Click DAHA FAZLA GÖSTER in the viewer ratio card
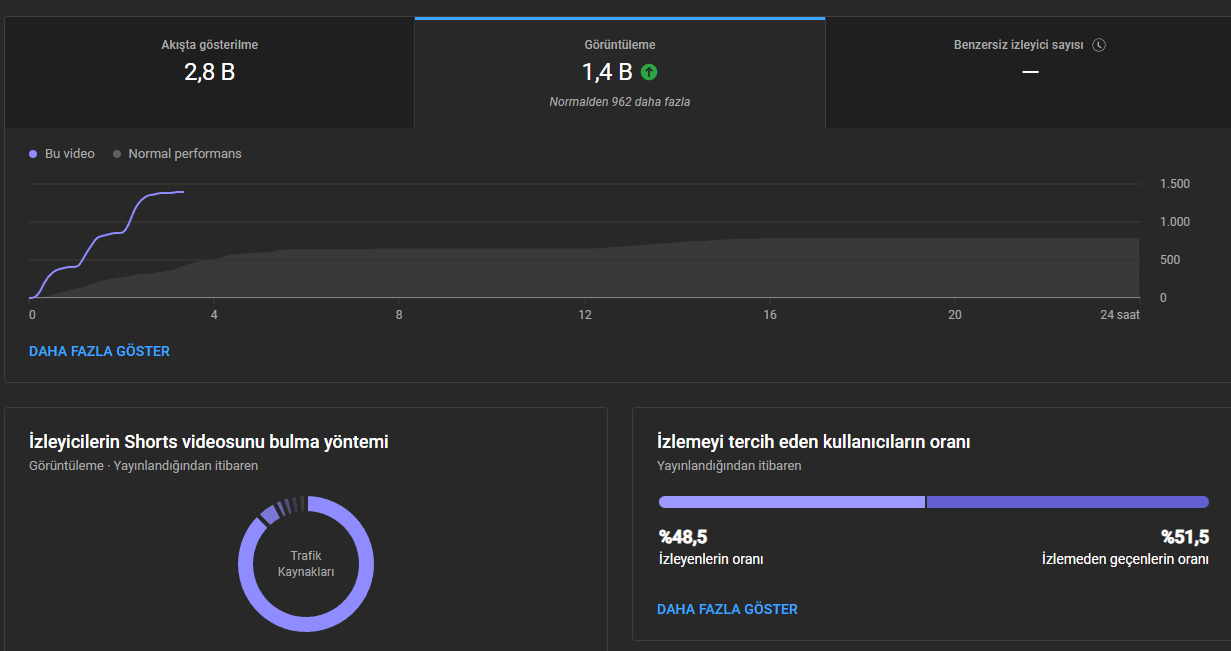 click(x=727, y=609)
